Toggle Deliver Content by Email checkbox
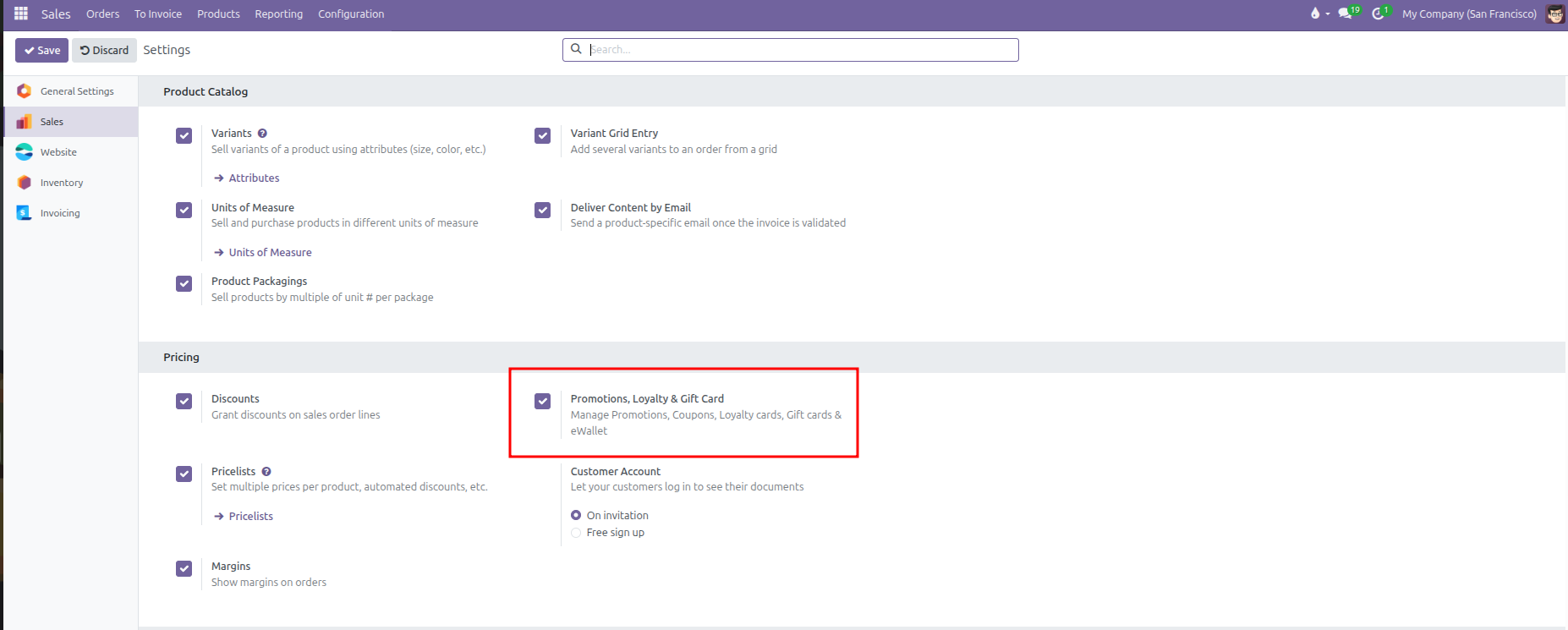Screen dimensions: 1568x630 (x=543, y=210)
